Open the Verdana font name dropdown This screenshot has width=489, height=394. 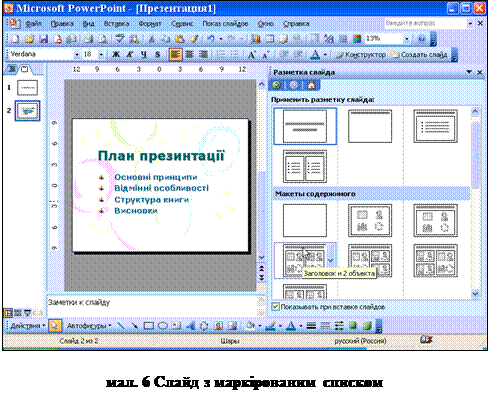[x=77, y=55]
